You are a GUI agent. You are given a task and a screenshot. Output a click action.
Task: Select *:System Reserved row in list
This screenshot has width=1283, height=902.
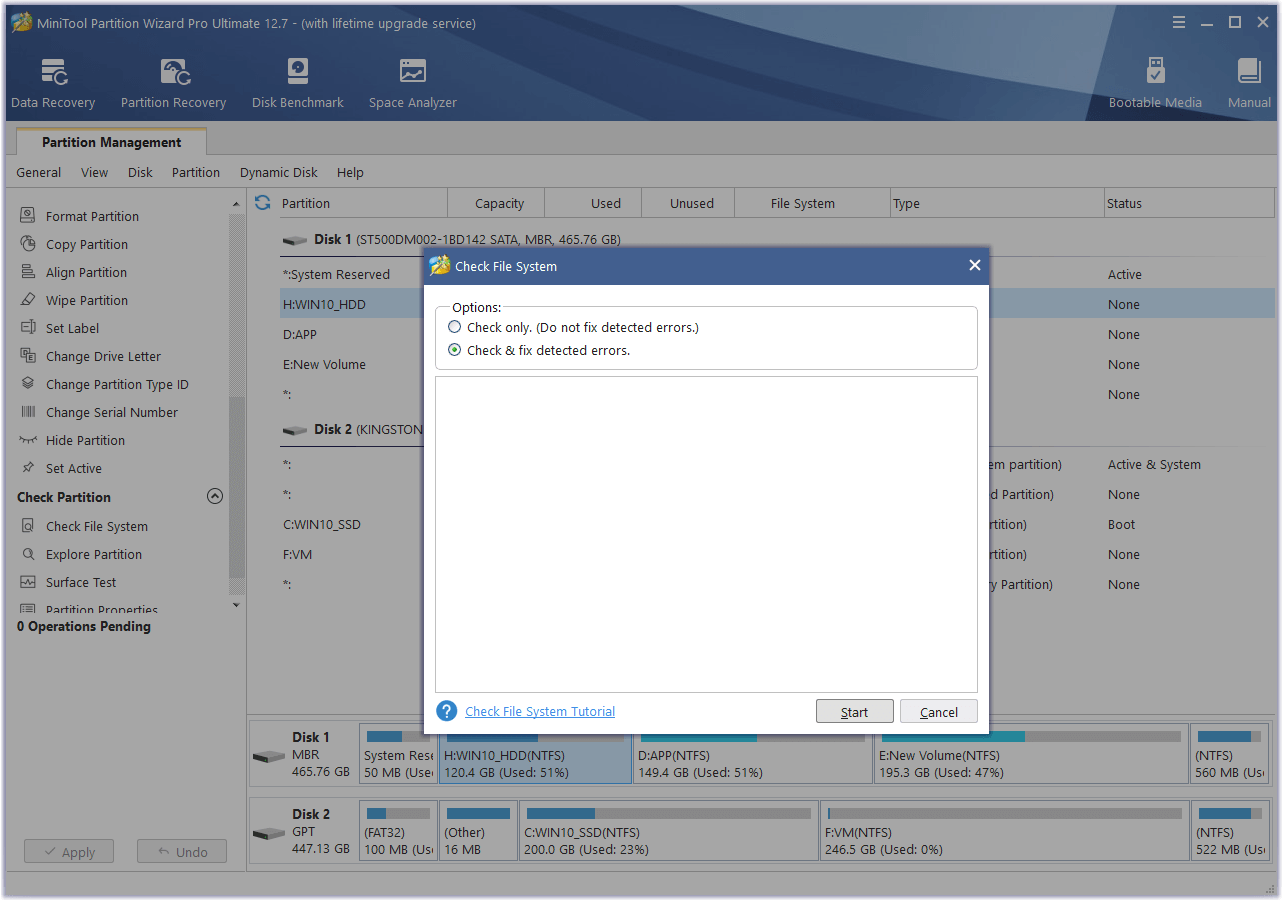point(777,274)
